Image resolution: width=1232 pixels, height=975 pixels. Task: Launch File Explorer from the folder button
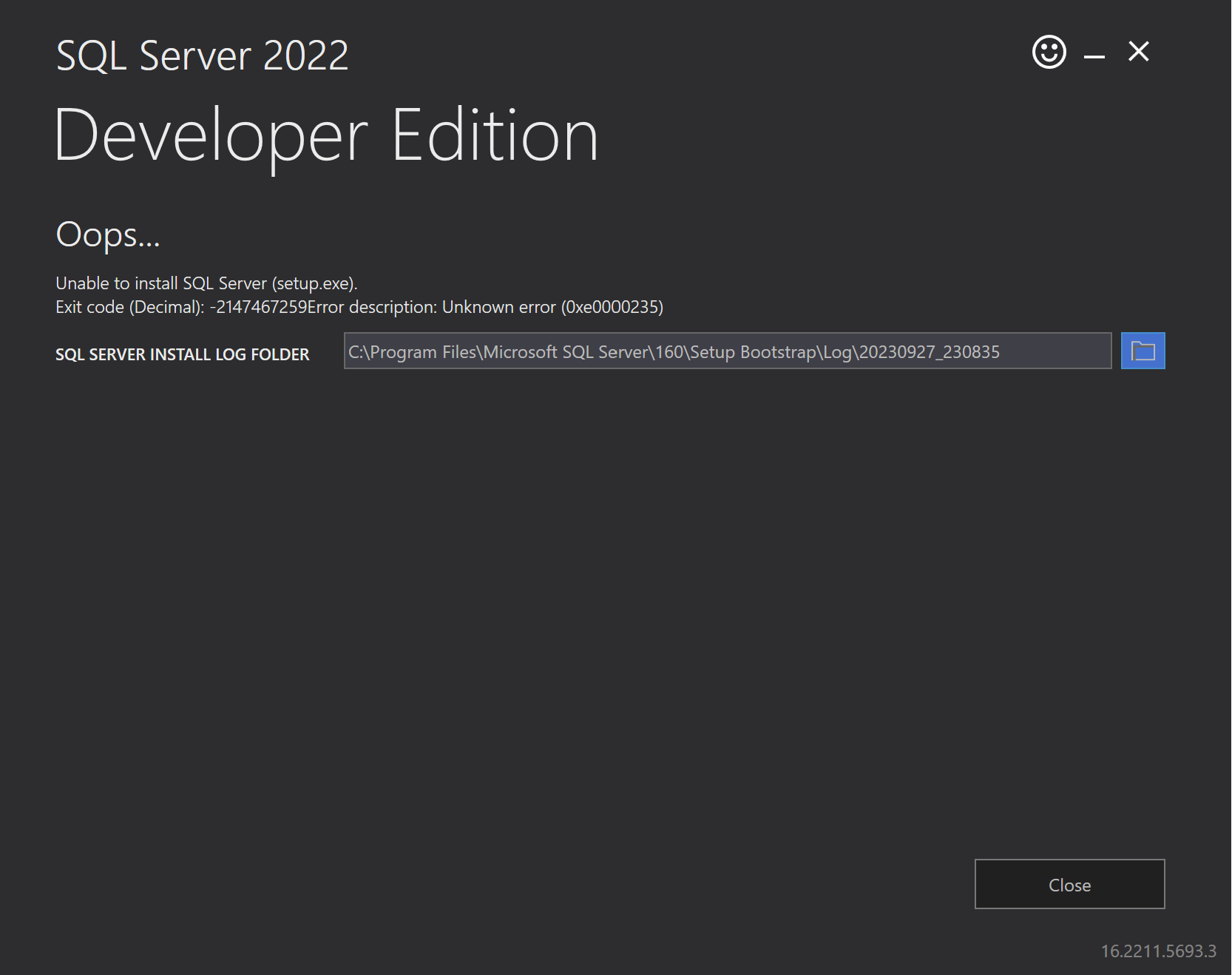(x=1142, y=351)
